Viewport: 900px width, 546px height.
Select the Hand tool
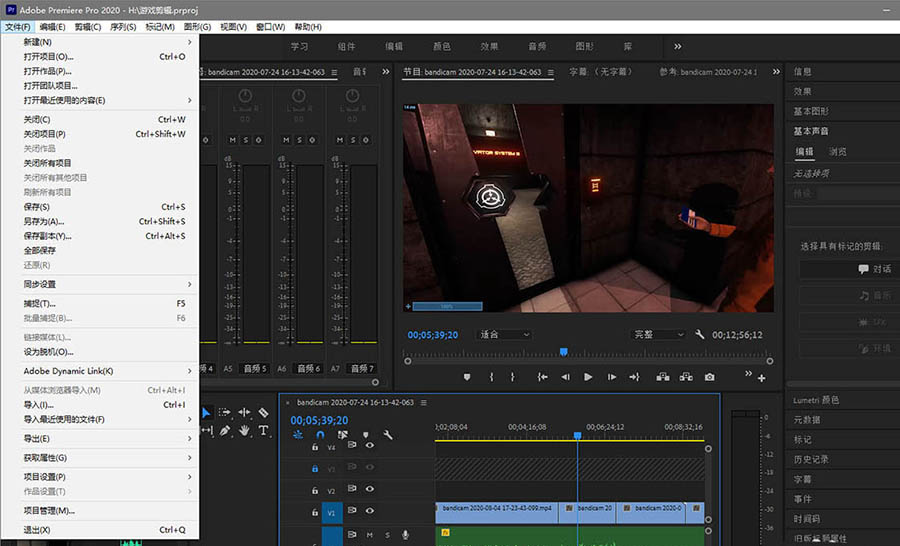pos(244,431)
